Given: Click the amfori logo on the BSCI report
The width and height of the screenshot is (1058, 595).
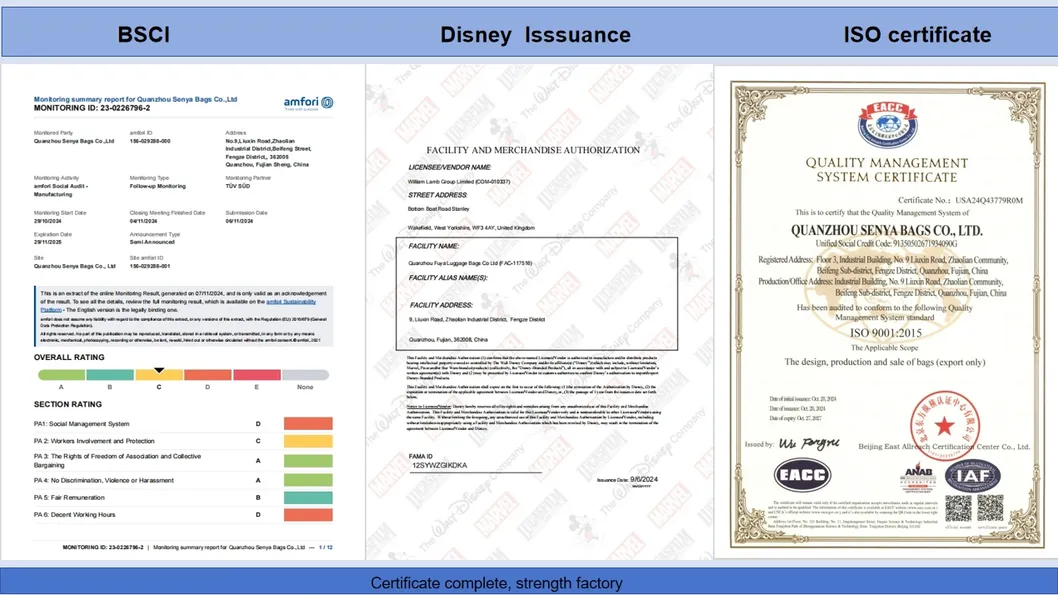Looking at the screenshot, I should 308,103.
